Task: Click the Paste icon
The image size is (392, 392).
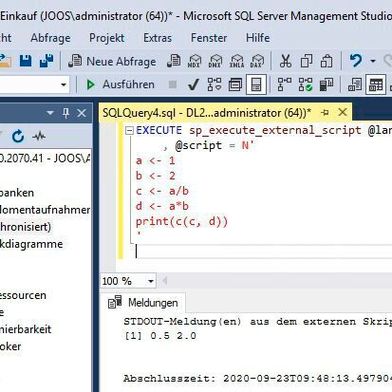Action: (326, 61)
